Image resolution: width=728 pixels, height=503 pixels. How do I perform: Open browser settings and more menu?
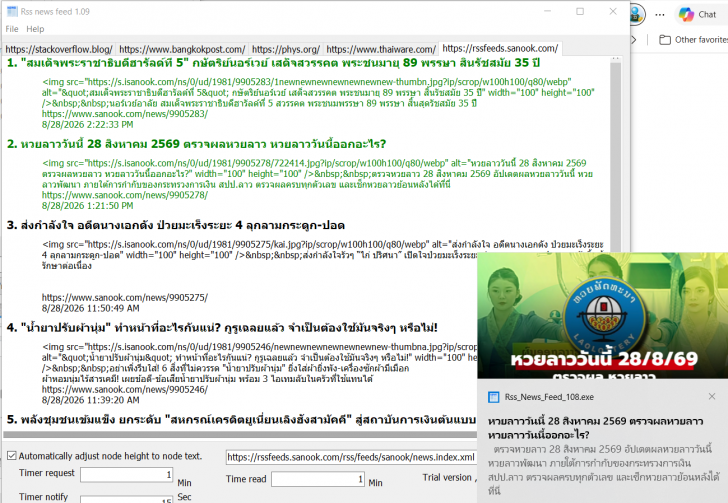coord(660,14)
